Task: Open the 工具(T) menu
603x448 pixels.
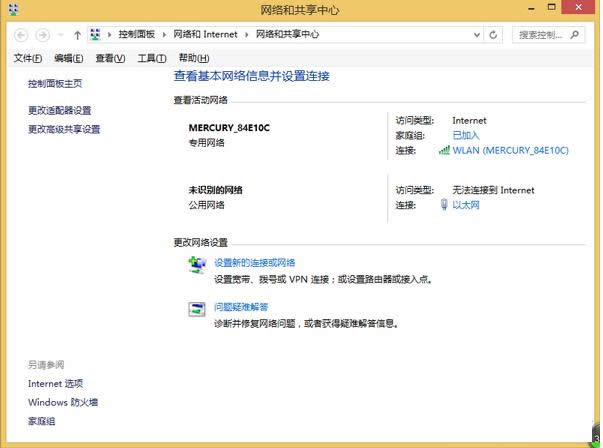Action: click(152, 58)
